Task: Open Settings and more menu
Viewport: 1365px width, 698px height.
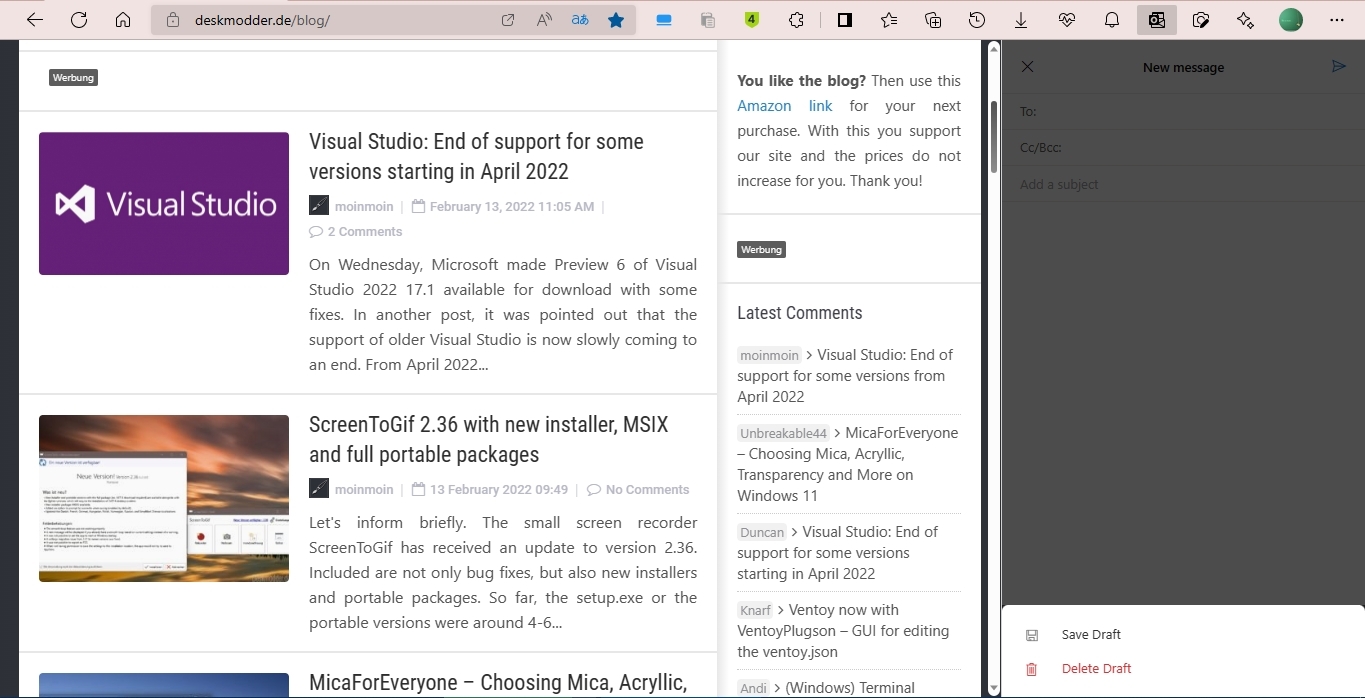Action: pos(1337,20)
